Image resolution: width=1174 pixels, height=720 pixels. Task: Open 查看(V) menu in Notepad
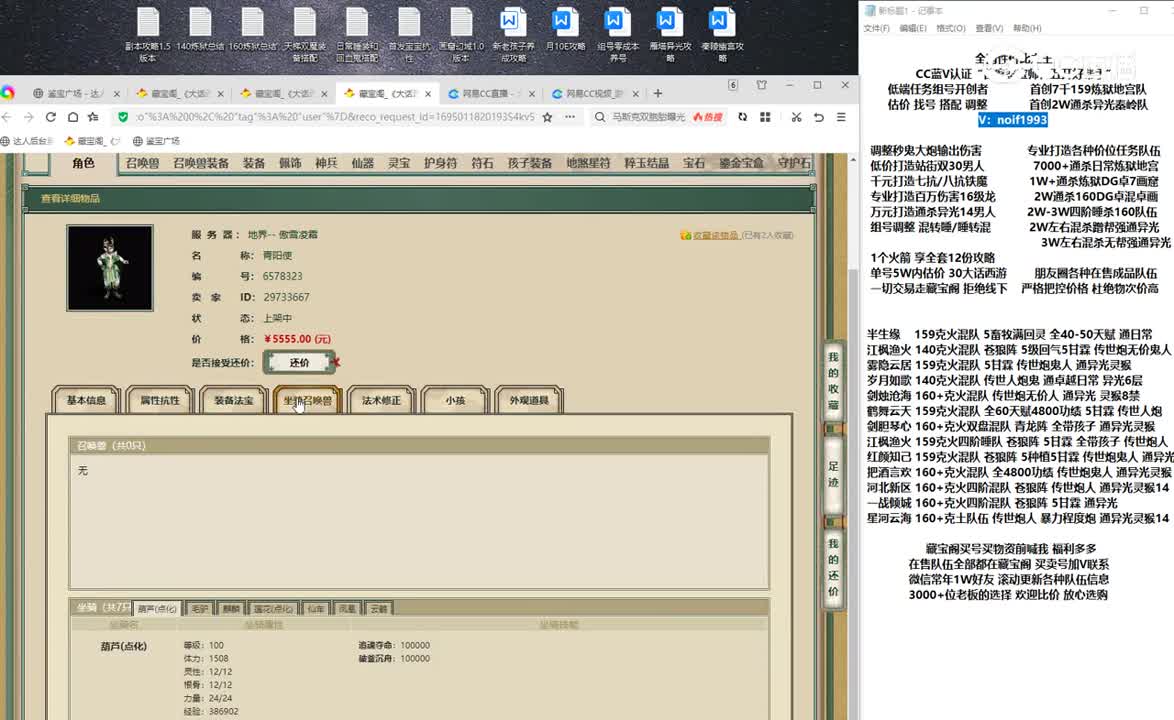[x=989, y=28]
